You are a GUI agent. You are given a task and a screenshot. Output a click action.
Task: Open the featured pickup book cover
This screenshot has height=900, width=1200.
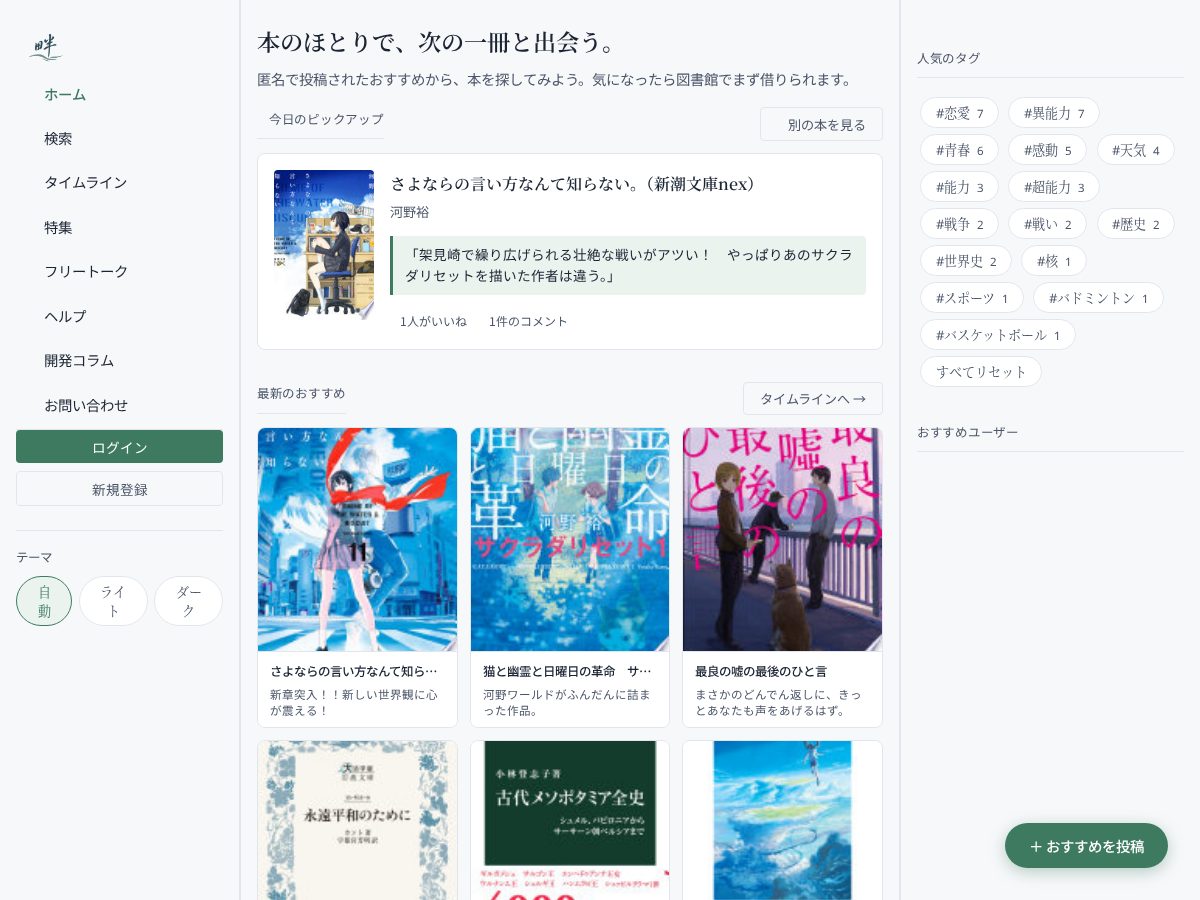(324, 244)
